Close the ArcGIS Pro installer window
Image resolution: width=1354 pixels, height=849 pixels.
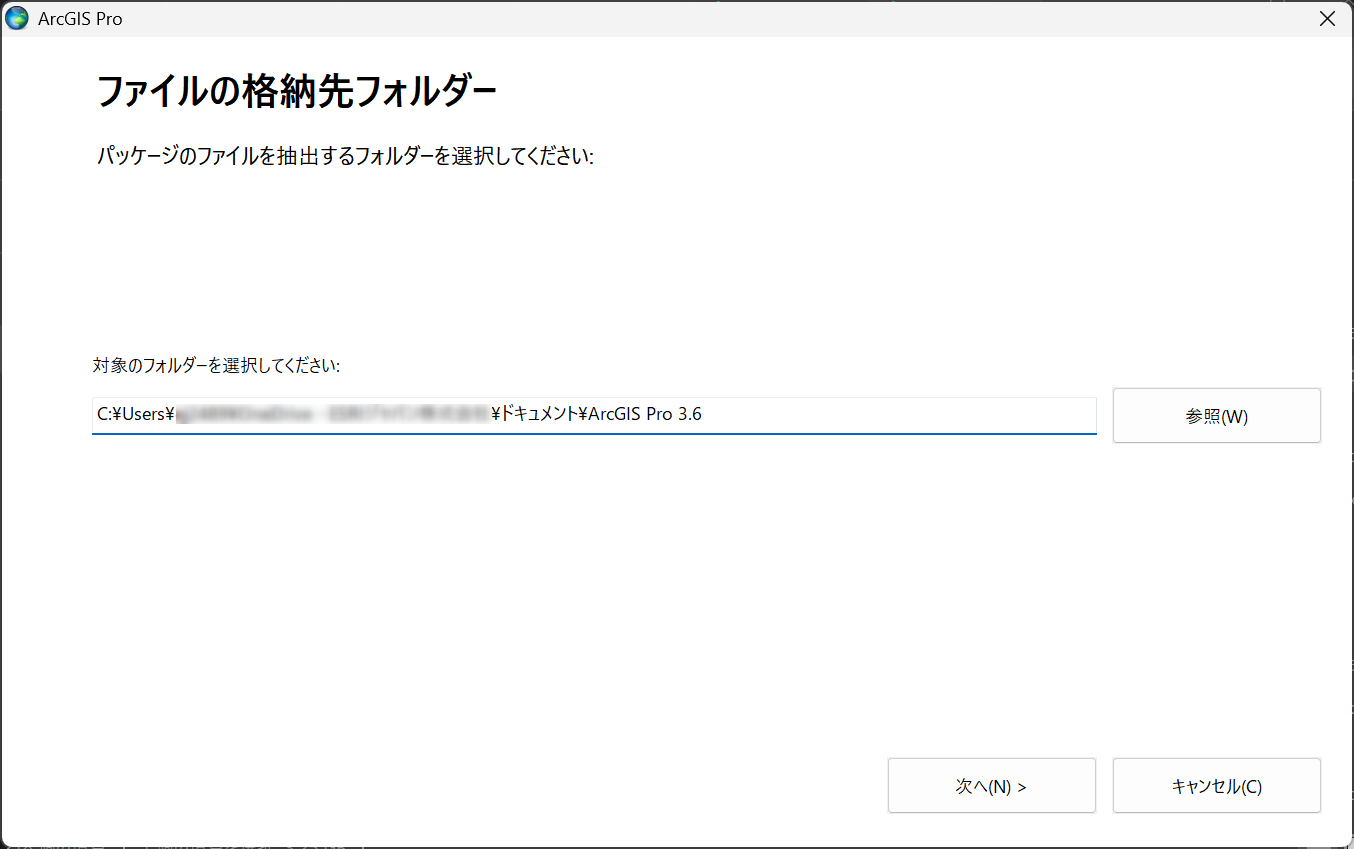tap(1327, 18)
